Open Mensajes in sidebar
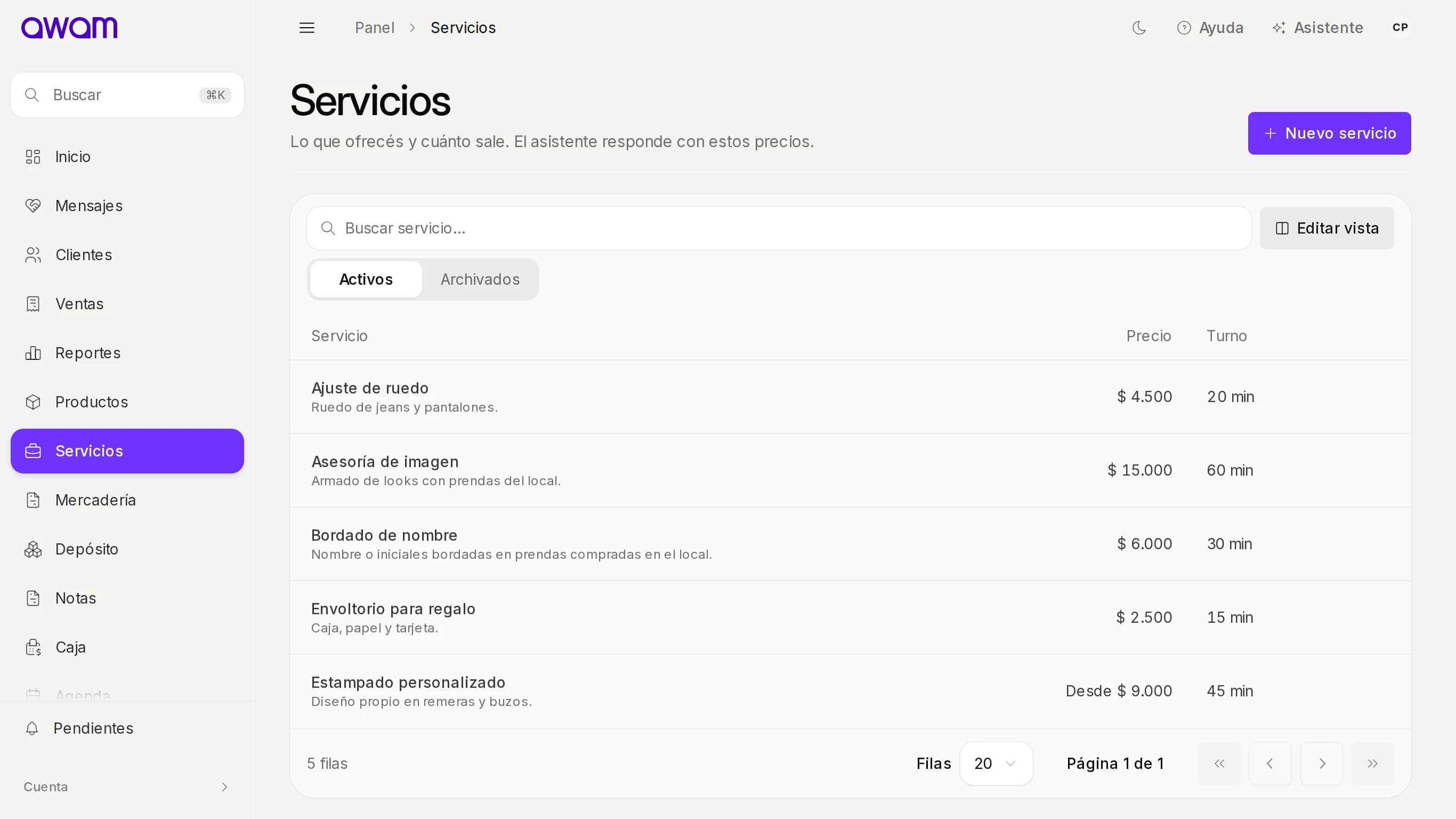Image resolution: width=1456 pixels, height=819 pixels. point(127,206)
